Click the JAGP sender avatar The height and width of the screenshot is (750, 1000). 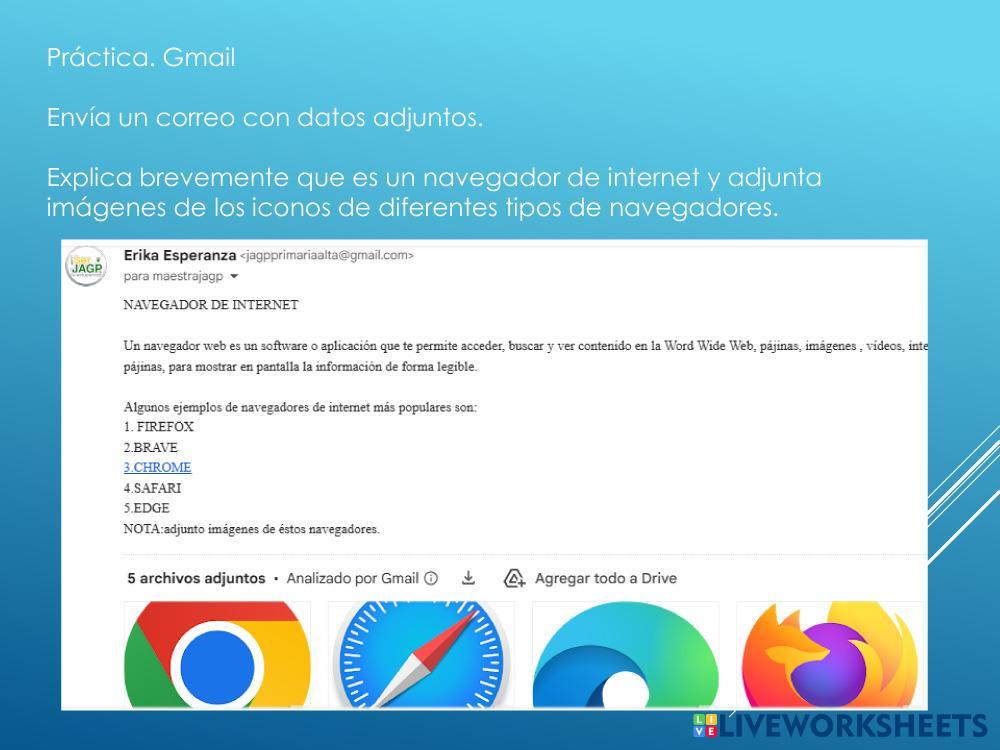click(x=85, y=266)
